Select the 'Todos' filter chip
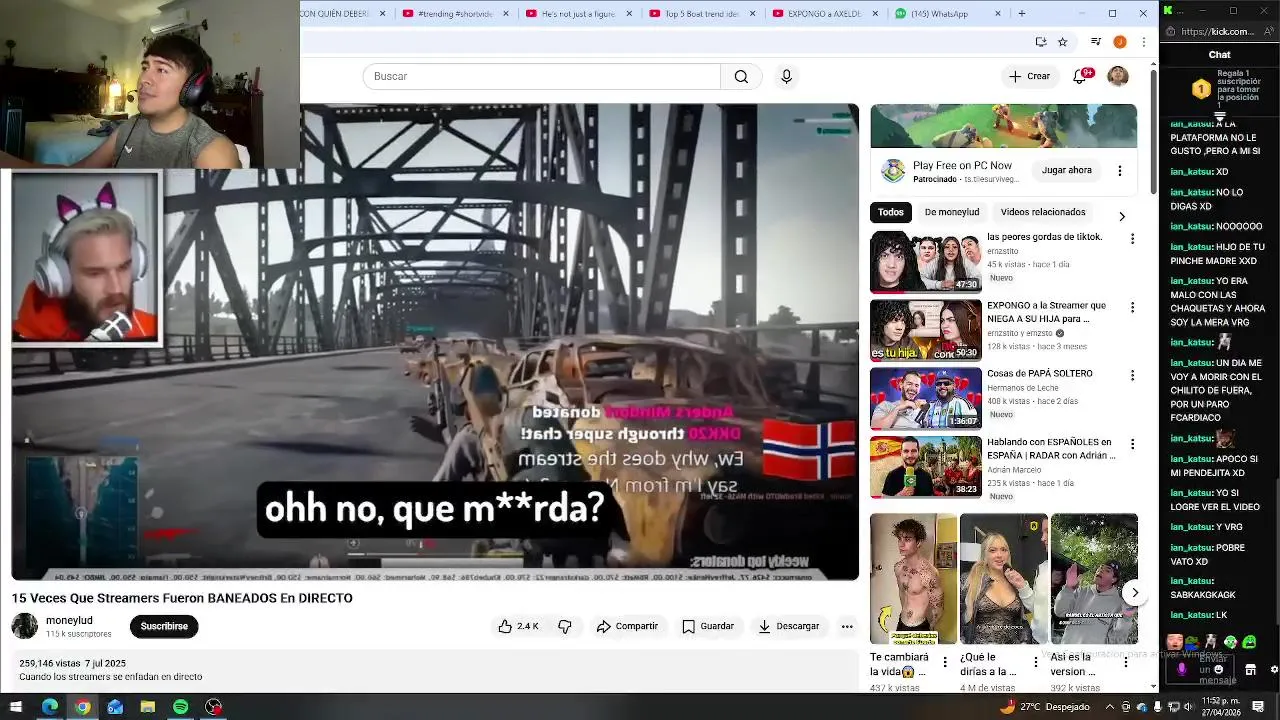This screenshot has height=720, width=1280. point(891,212)
